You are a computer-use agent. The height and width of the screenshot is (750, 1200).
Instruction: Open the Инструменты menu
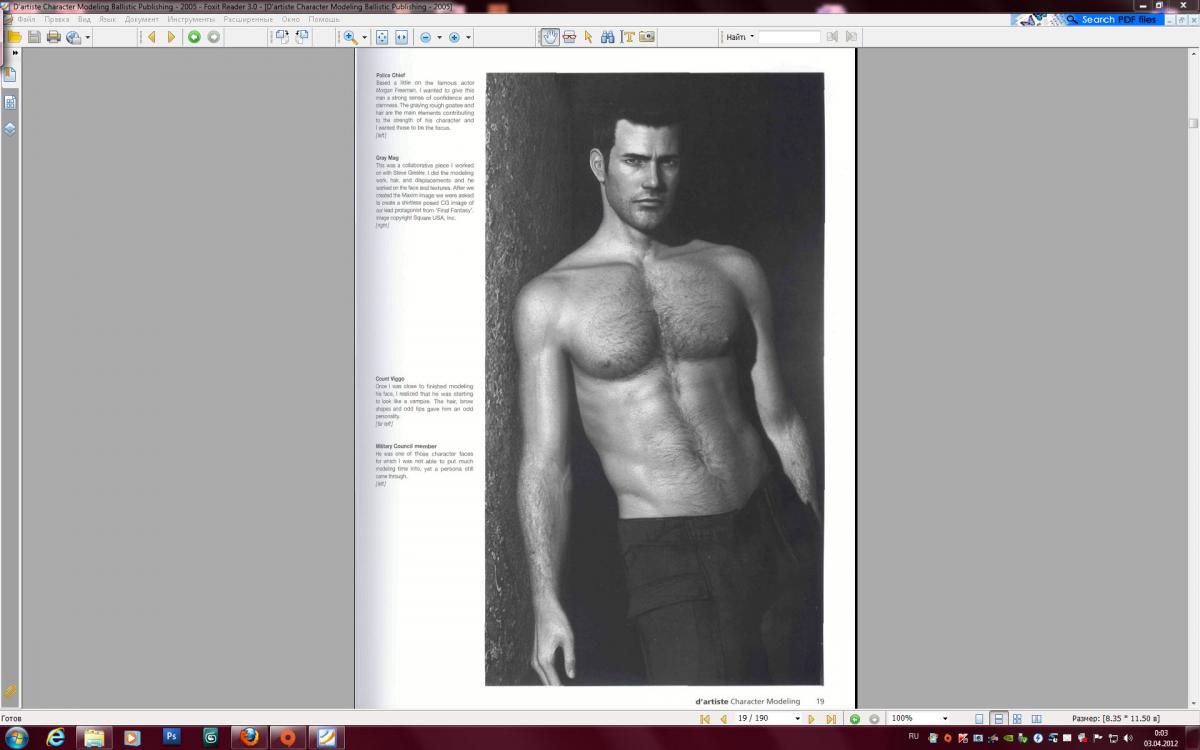(191, 19)
